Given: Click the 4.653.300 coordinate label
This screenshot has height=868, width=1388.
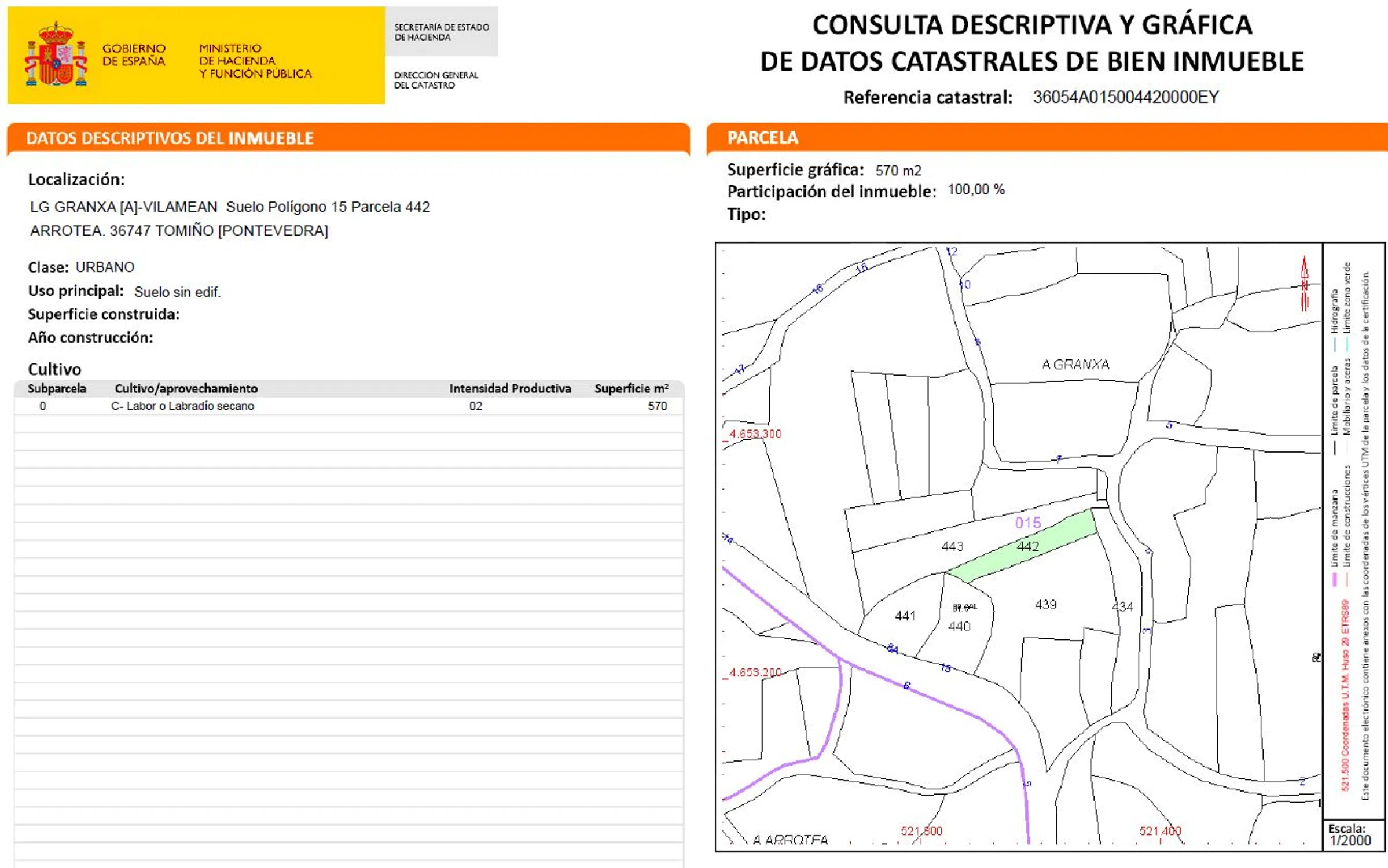Looking at the screenshot, I should (x=755, y=434).
